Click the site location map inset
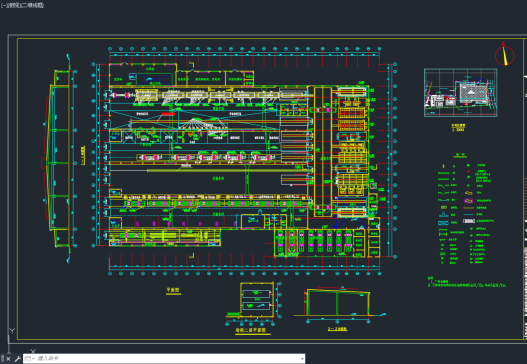 (x=460, y=93)
